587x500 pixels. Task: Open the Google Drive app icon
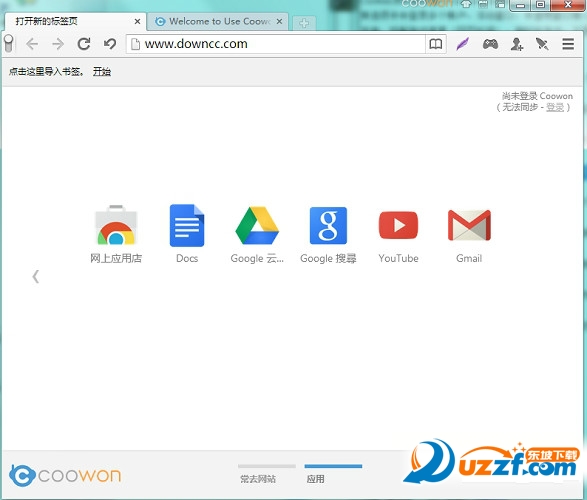(x=257, y=225)
